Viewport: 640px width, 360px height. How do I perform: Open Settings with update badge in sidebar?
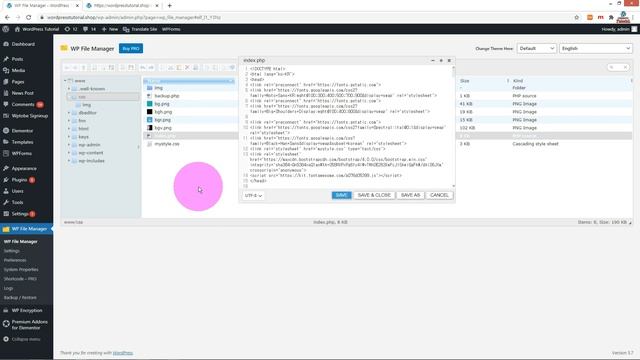click(x=20, y=214)
